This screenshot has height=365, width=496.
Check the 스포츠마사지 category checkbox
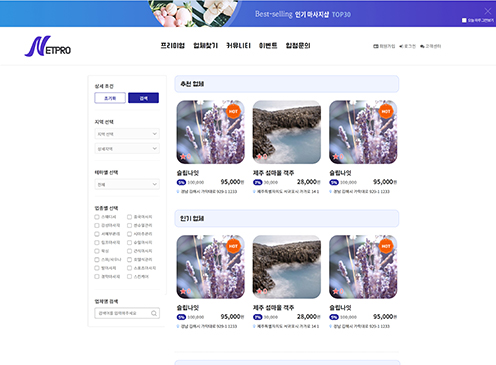click(129, 268)
